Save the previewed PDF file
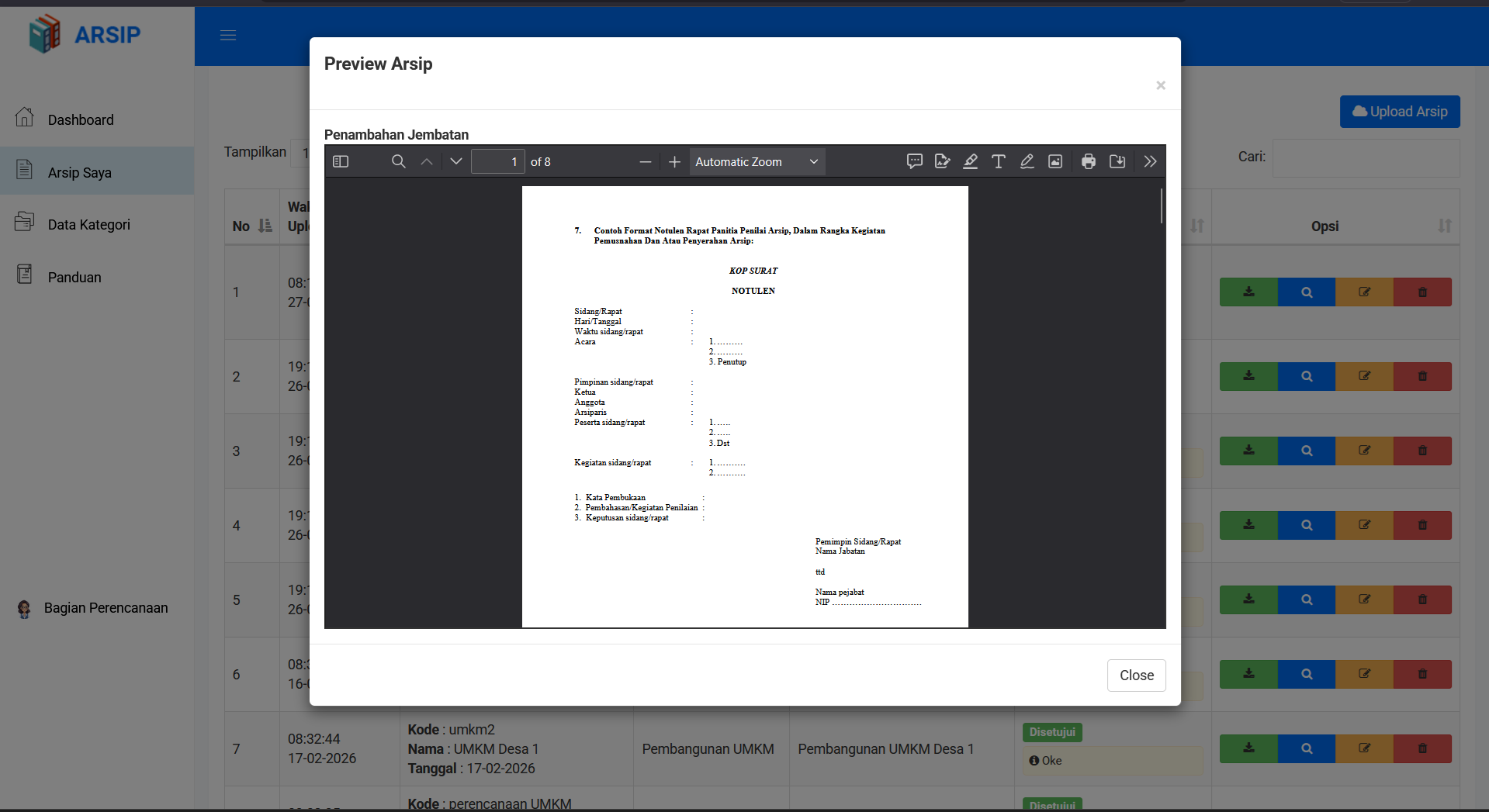 [x=1117, y=161]
